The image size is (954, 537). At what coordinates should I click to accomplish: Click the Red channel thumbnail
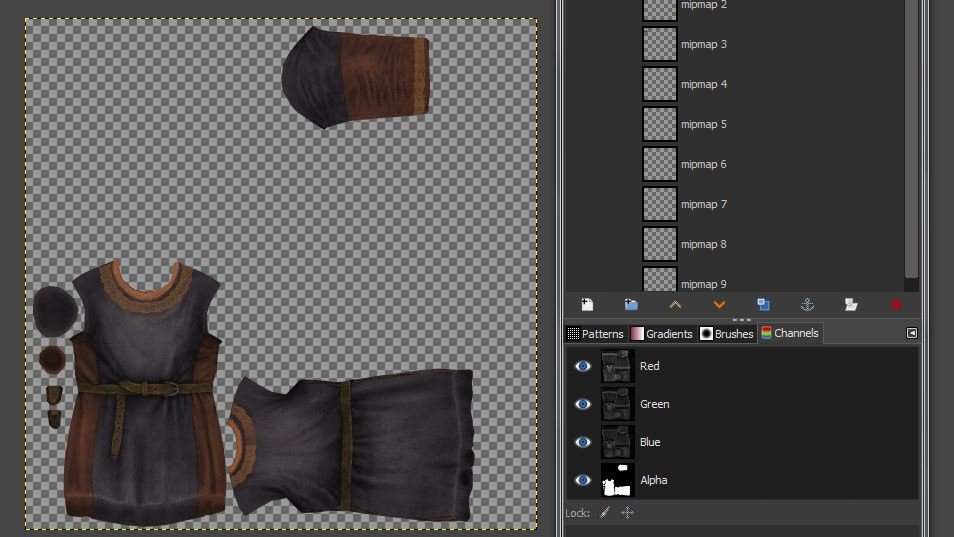tap(618, 366)
